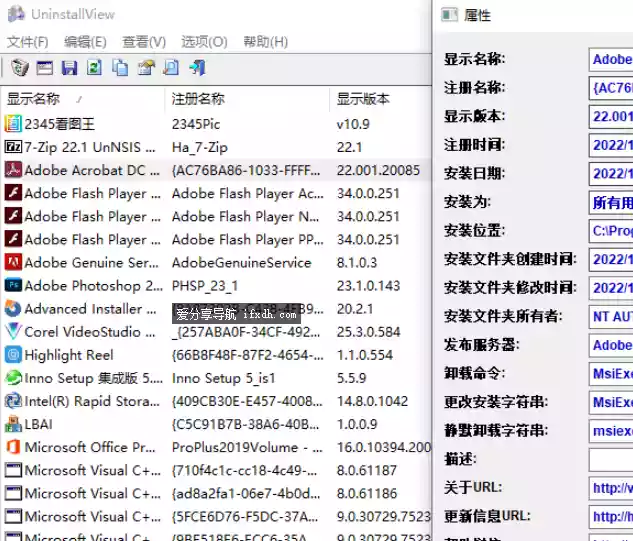
Task: Select the Microsoft Office Pr... entry
Action: 90,447
